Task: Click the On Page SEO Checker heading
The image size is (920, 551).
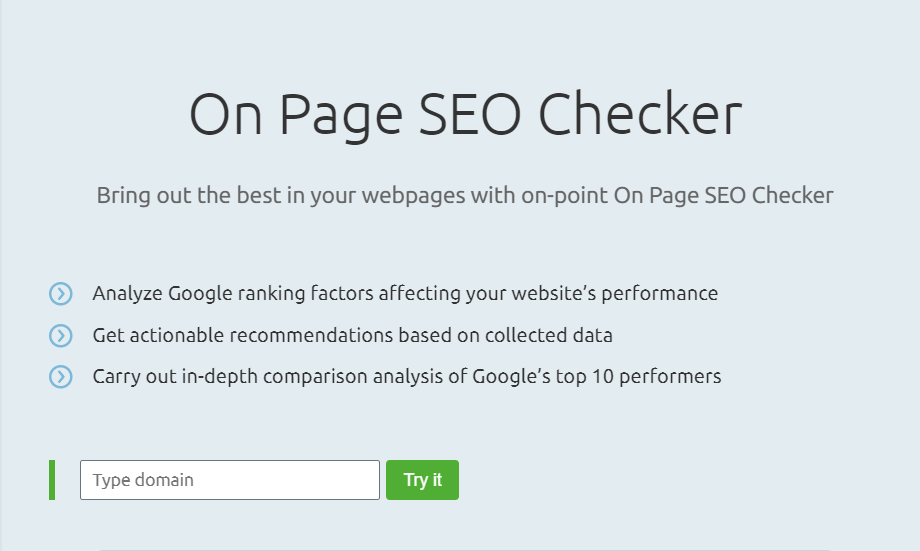Action: point(466,115)
